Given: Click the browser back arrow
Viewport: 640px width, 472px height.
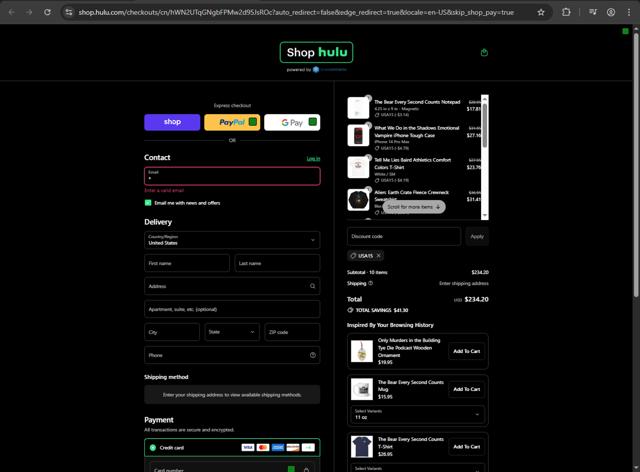Looking at the screenshot, I should (11, 12).
